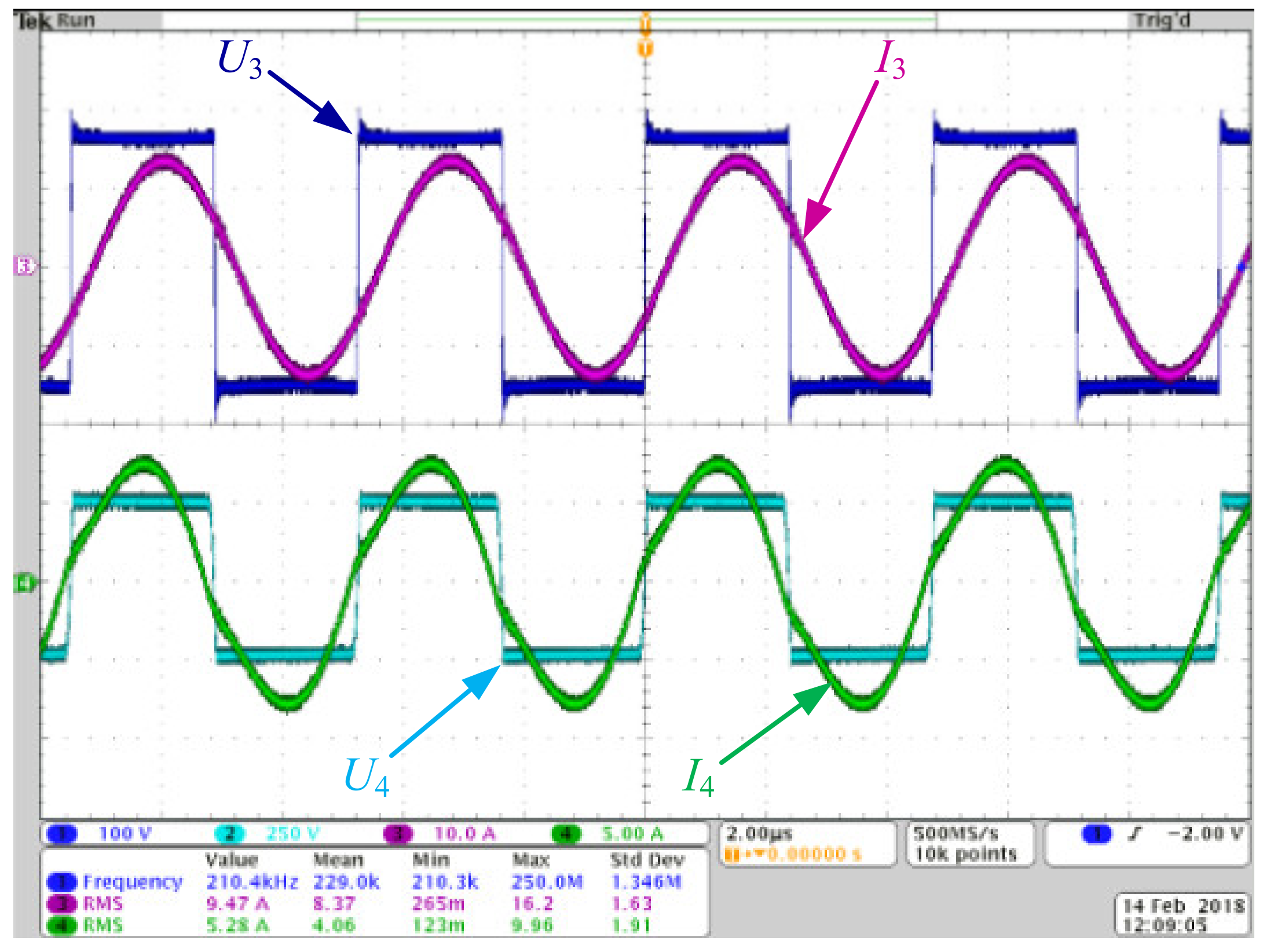Click the Trig'd status indicator
The width and height of the screenshot is (1263, 952).
coord(1162,21)
